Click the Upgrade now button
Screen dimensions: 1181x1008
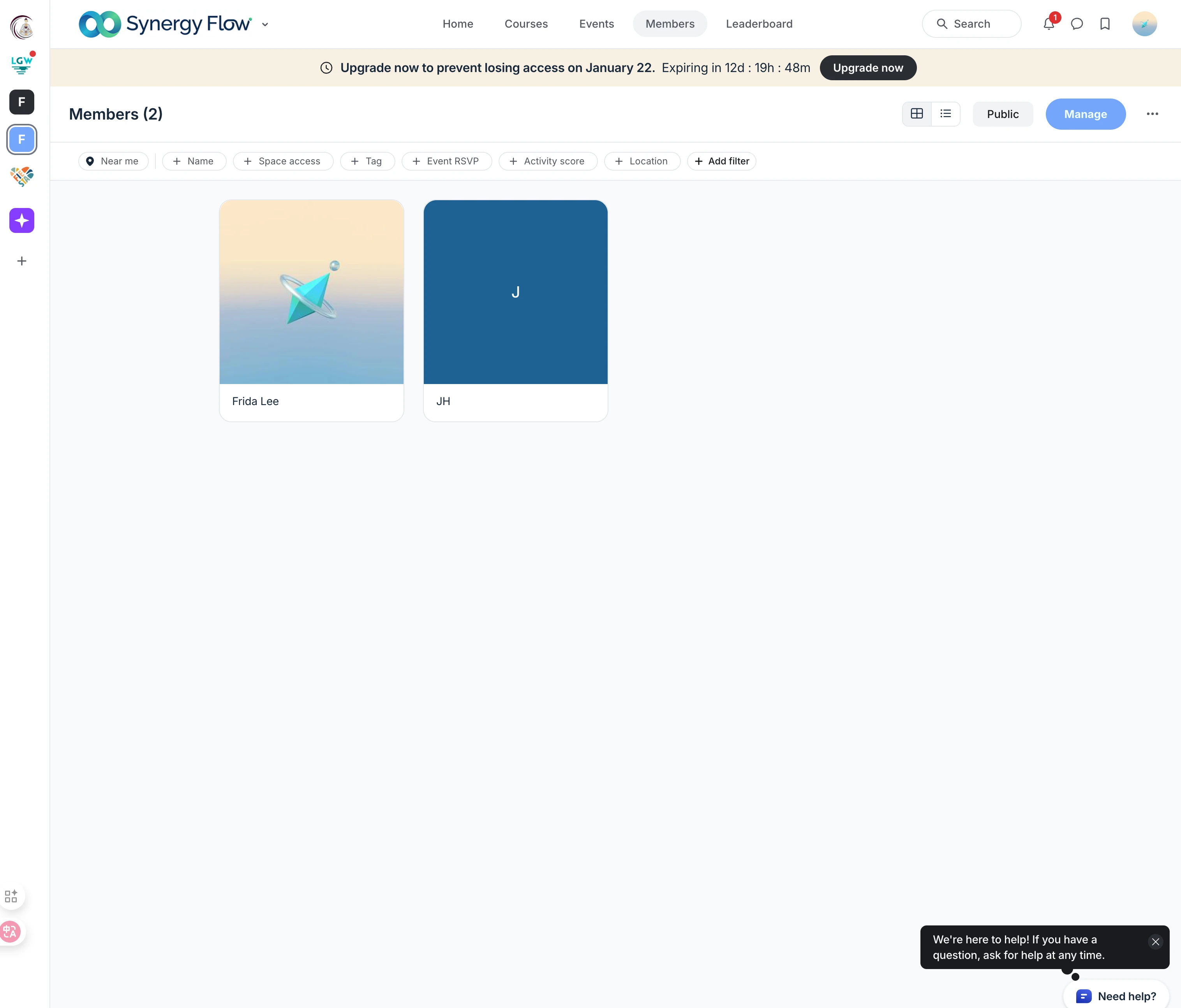pyautogui.click(x=867, y=68)
